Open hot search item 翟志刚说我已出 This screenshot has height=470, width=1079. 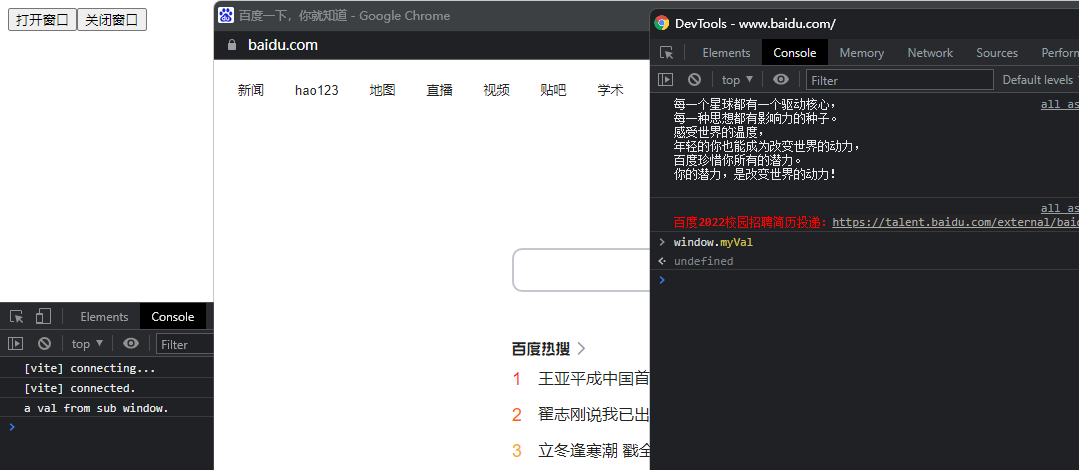point(594,415)
